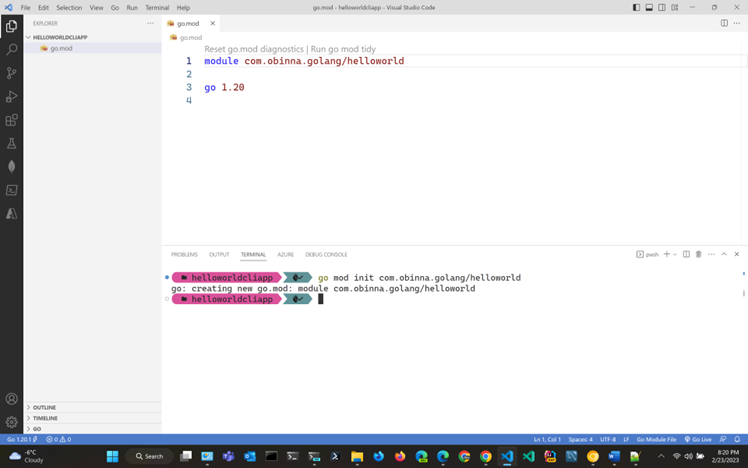Open the Source Control view
This screenshot has height=468, width=748.
pos(11,73)
